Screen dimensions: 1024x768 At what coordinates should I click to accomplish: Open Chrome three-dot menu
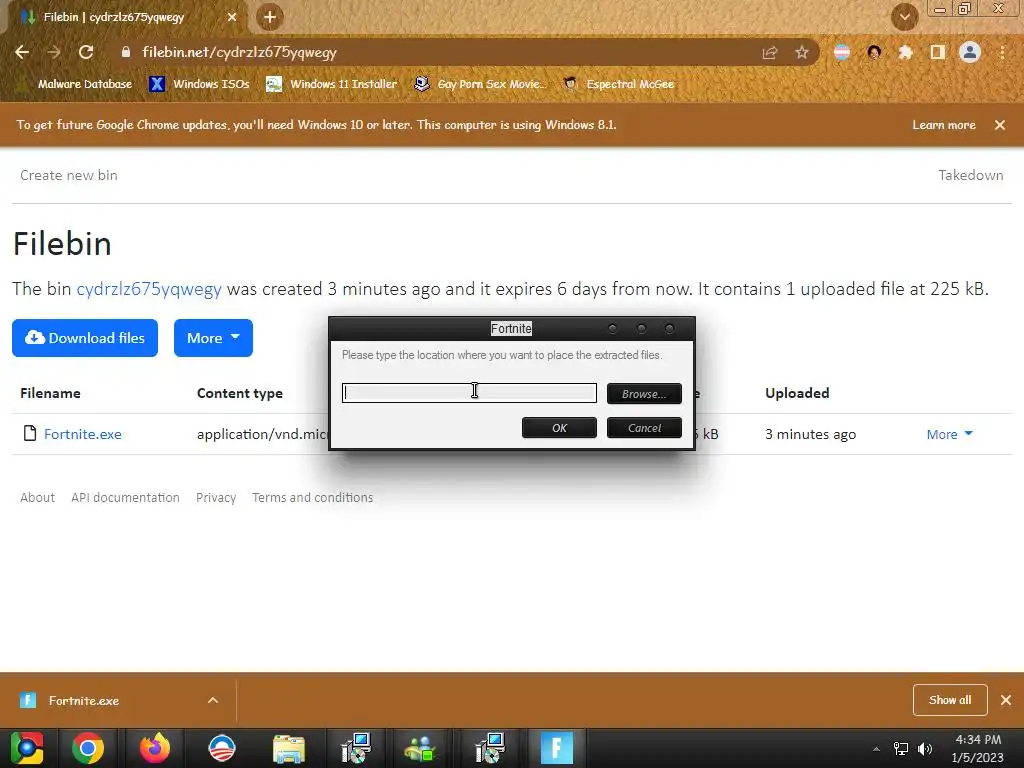pyautogui.click(x=1002, y=52)
